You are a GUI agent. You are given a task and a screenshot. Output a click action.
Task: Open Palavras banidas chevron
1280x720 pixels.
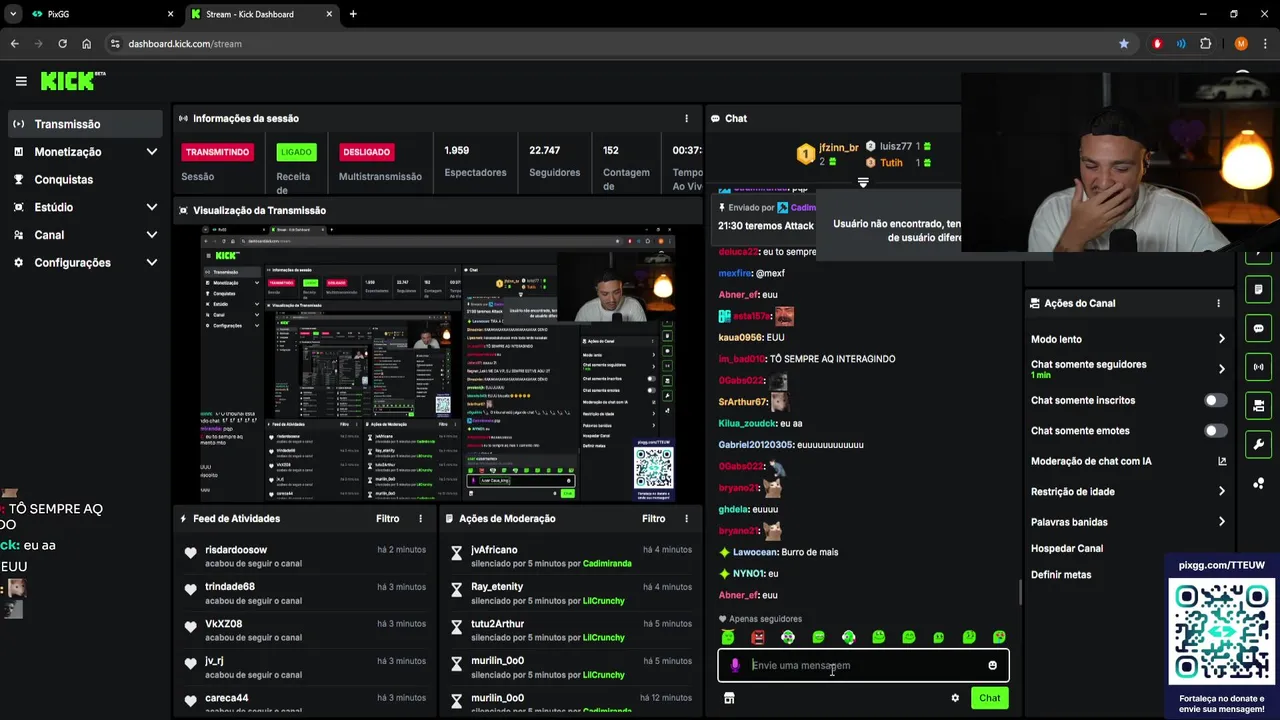1221,522
